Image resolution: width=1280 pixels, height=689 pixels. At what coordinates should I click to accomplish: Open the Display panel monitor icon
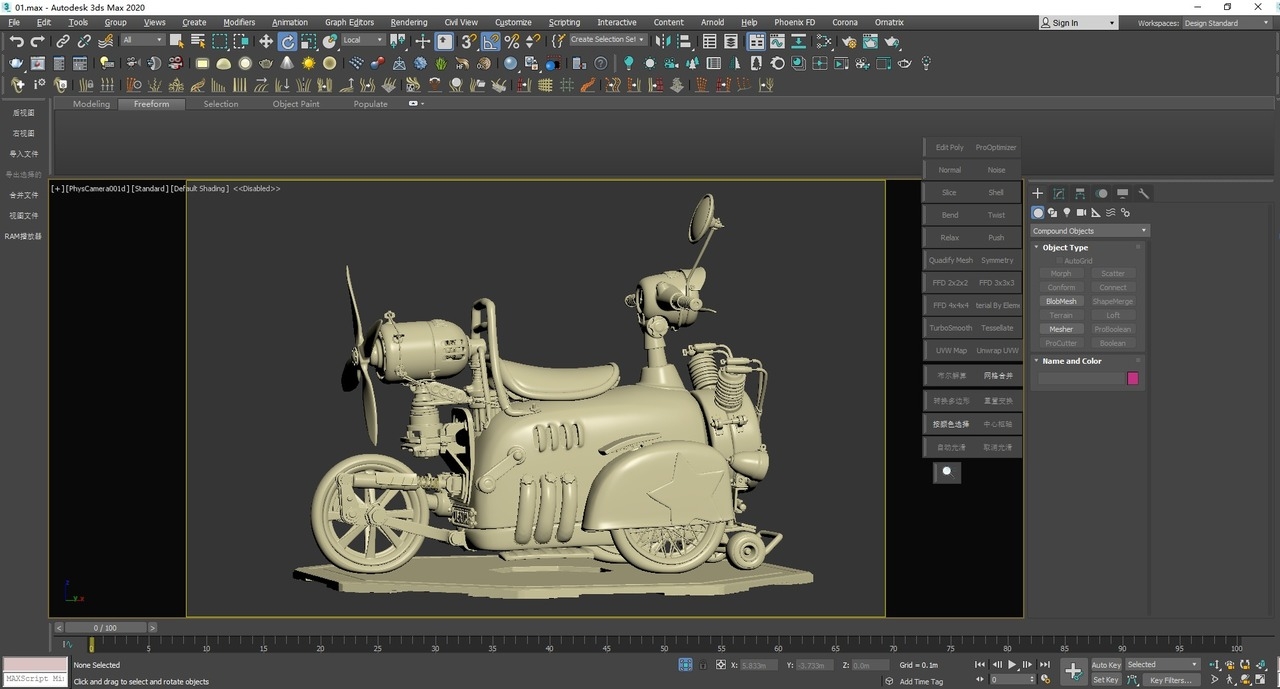(x=1123, y=193)
